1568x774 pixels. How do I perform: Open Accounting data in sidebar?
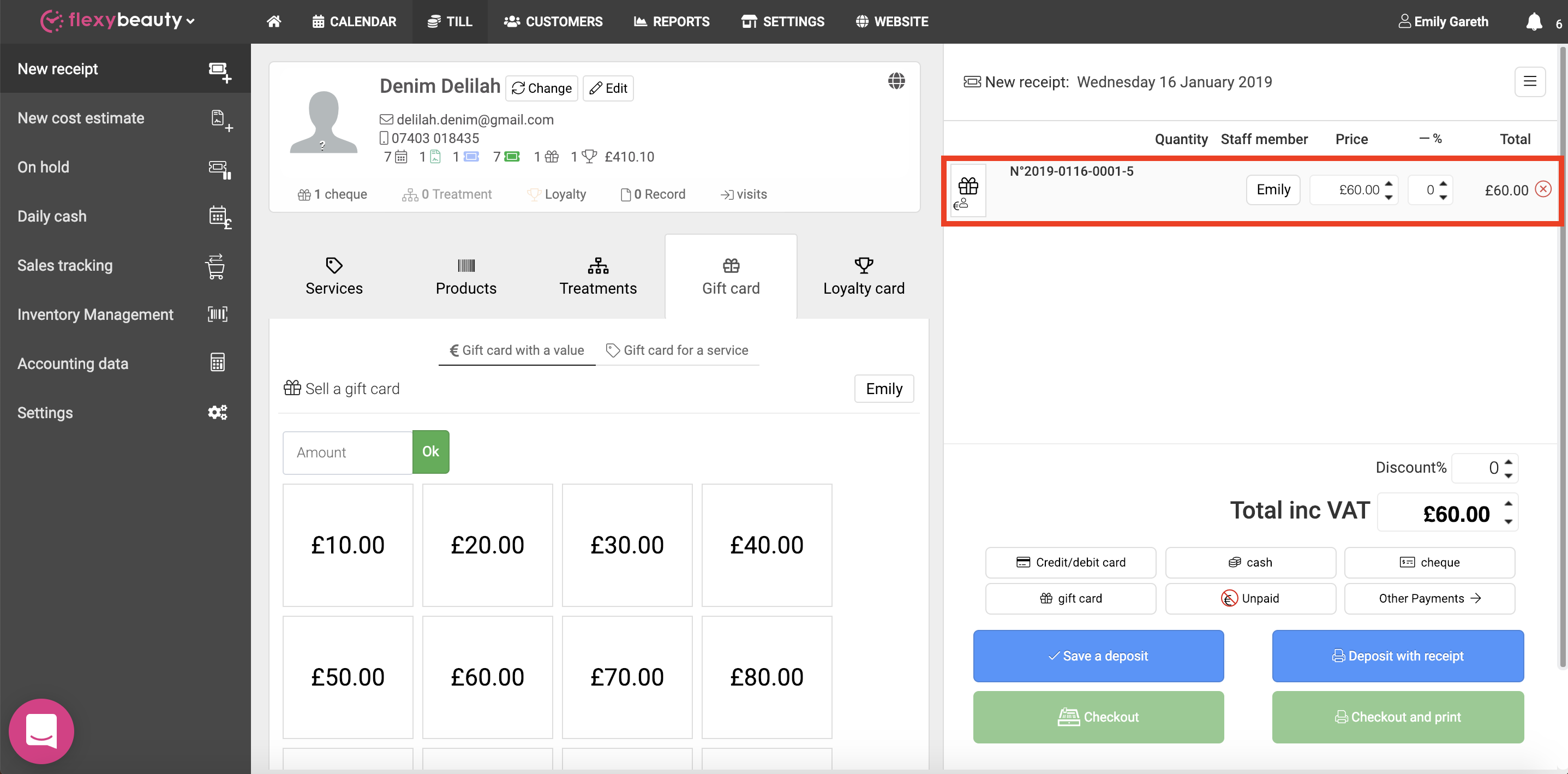click(125, 364)
